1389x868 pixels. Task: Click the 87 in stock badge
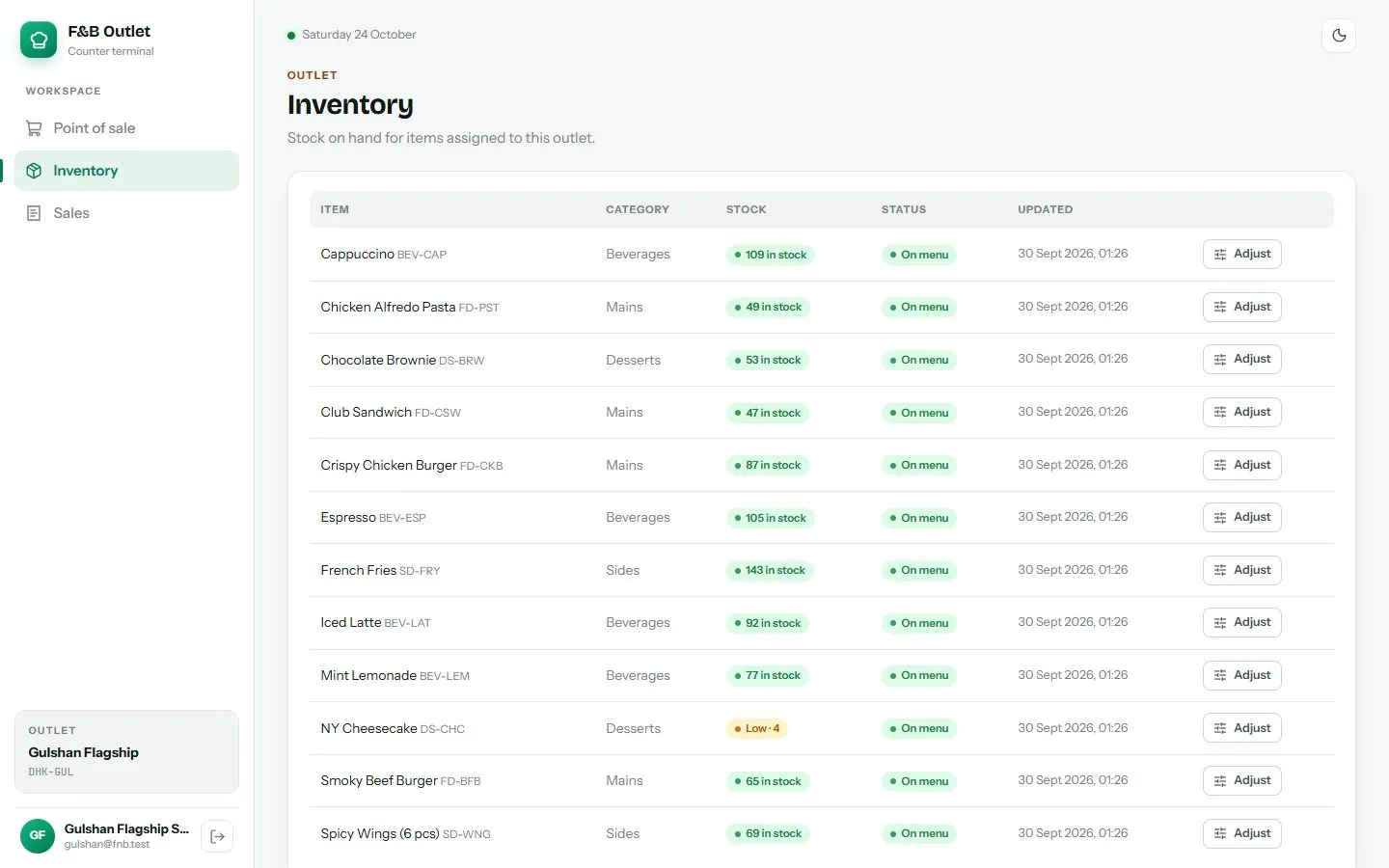768,465
